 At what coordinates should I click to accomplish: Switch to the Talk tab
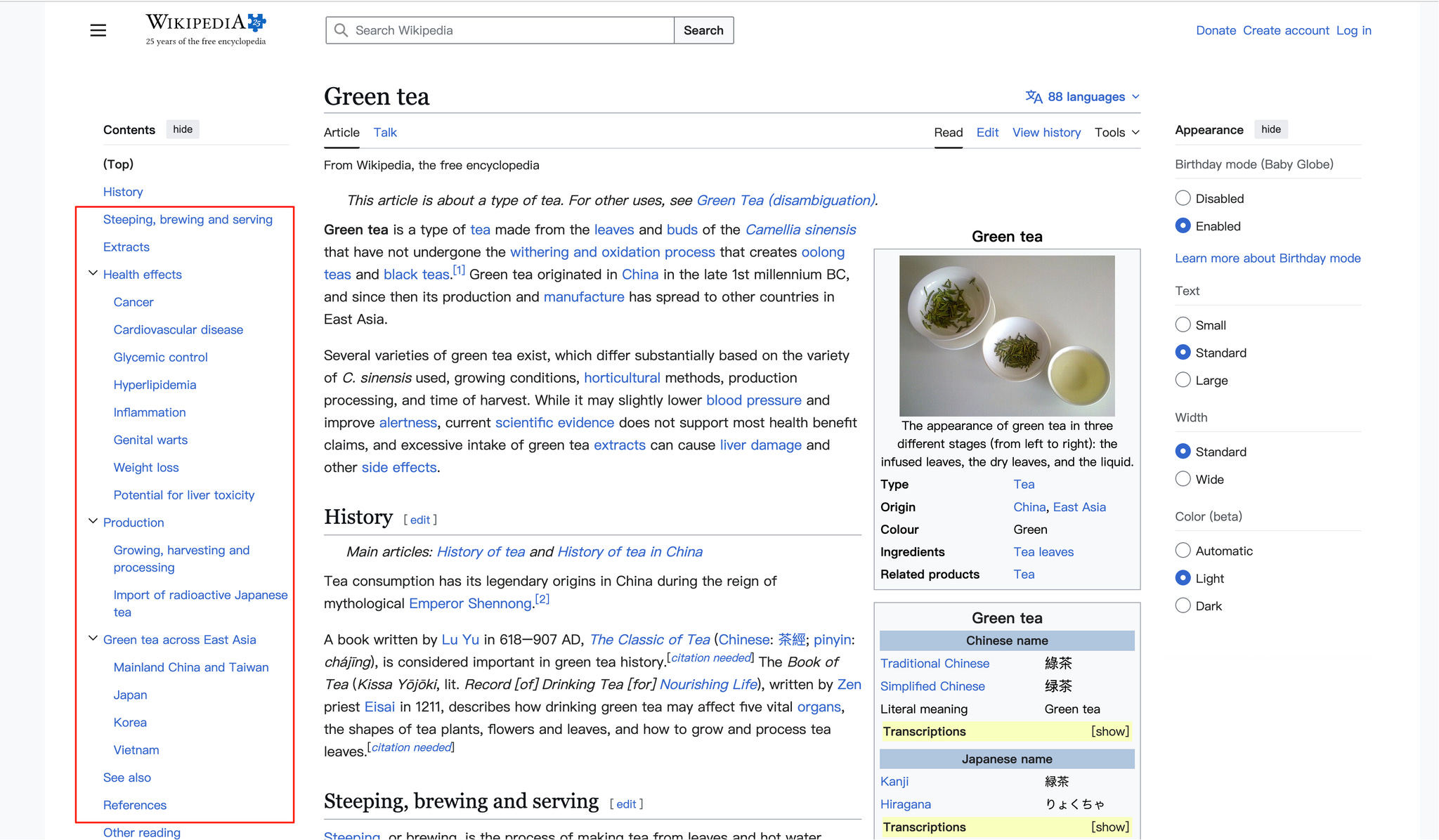point(385,133)
